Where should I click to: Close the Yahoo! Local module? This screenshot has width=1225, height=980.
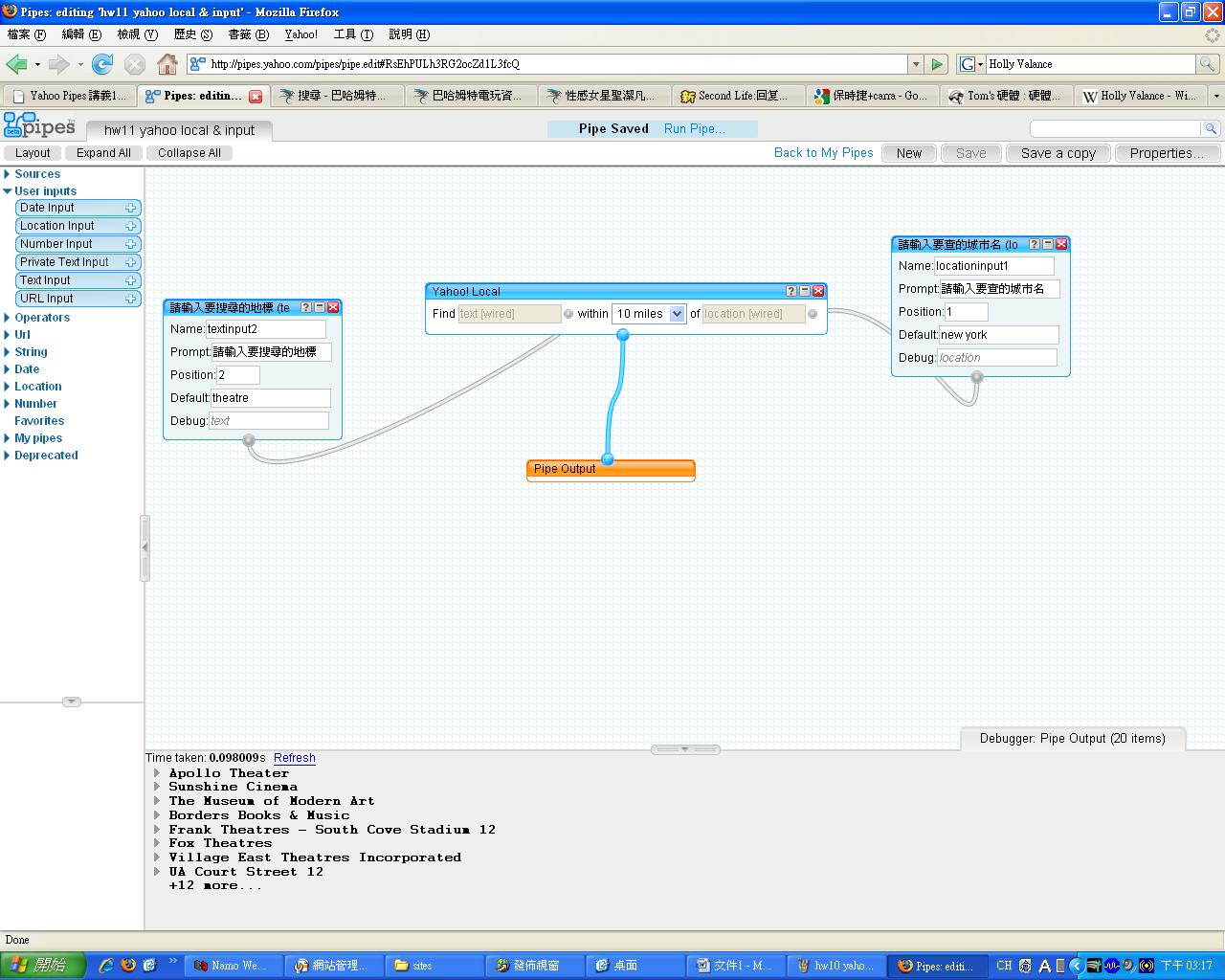click(818, 291)
